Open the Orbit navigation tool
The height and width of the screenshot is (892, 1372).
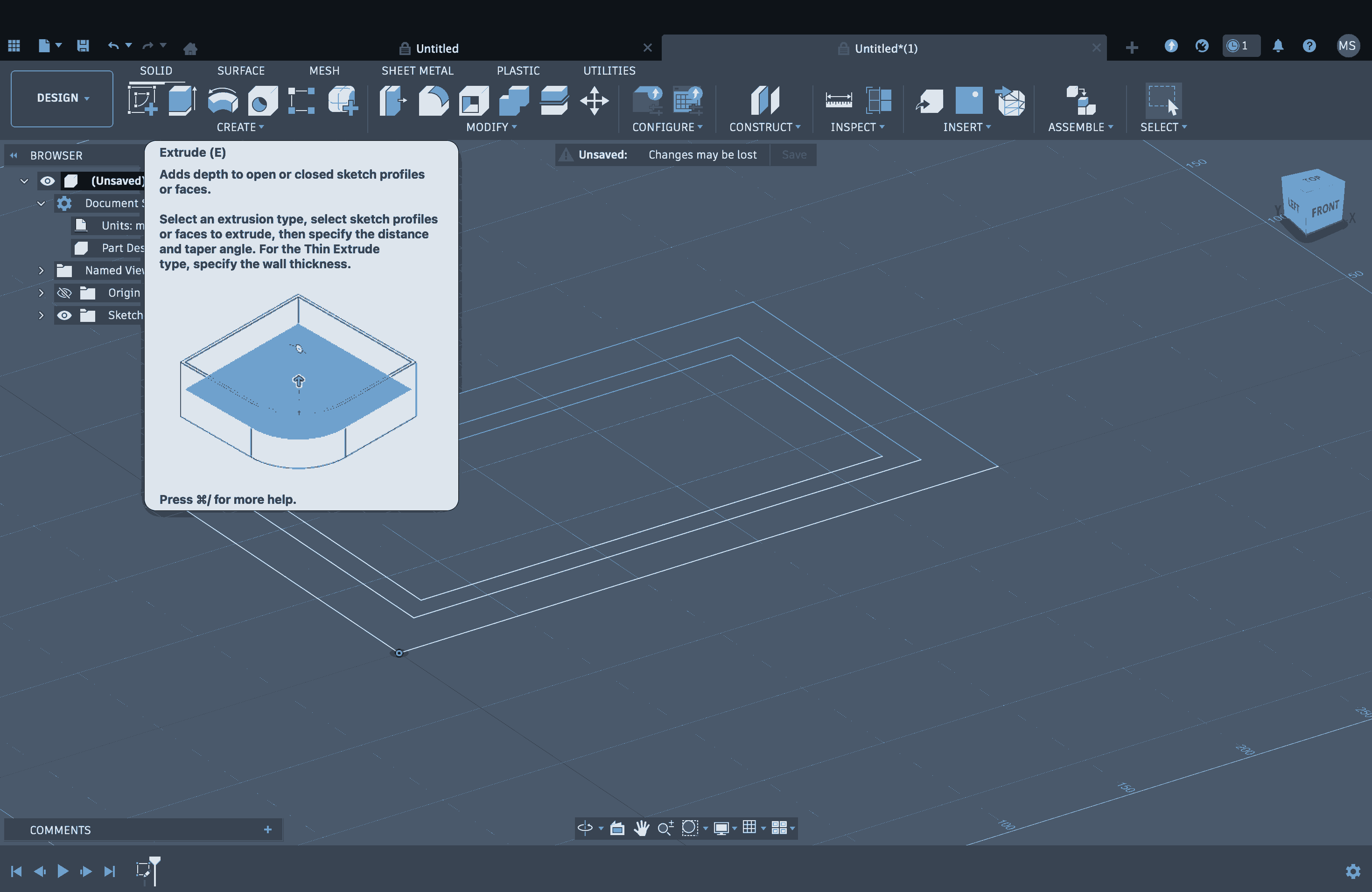pyautogui.click(x=585, y=828)
